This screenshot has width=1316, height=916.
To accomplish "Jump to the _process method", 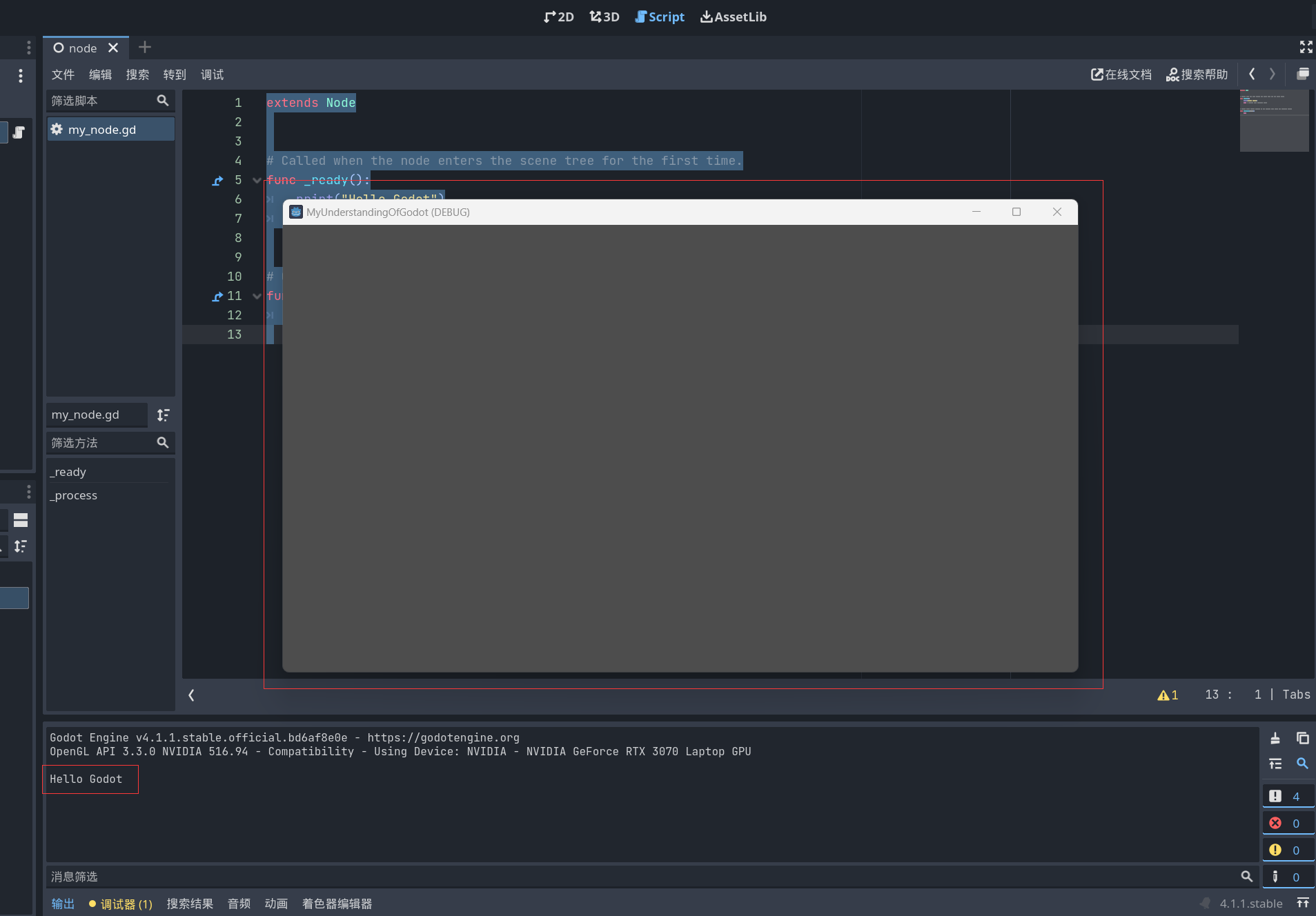I will (74, 495).
